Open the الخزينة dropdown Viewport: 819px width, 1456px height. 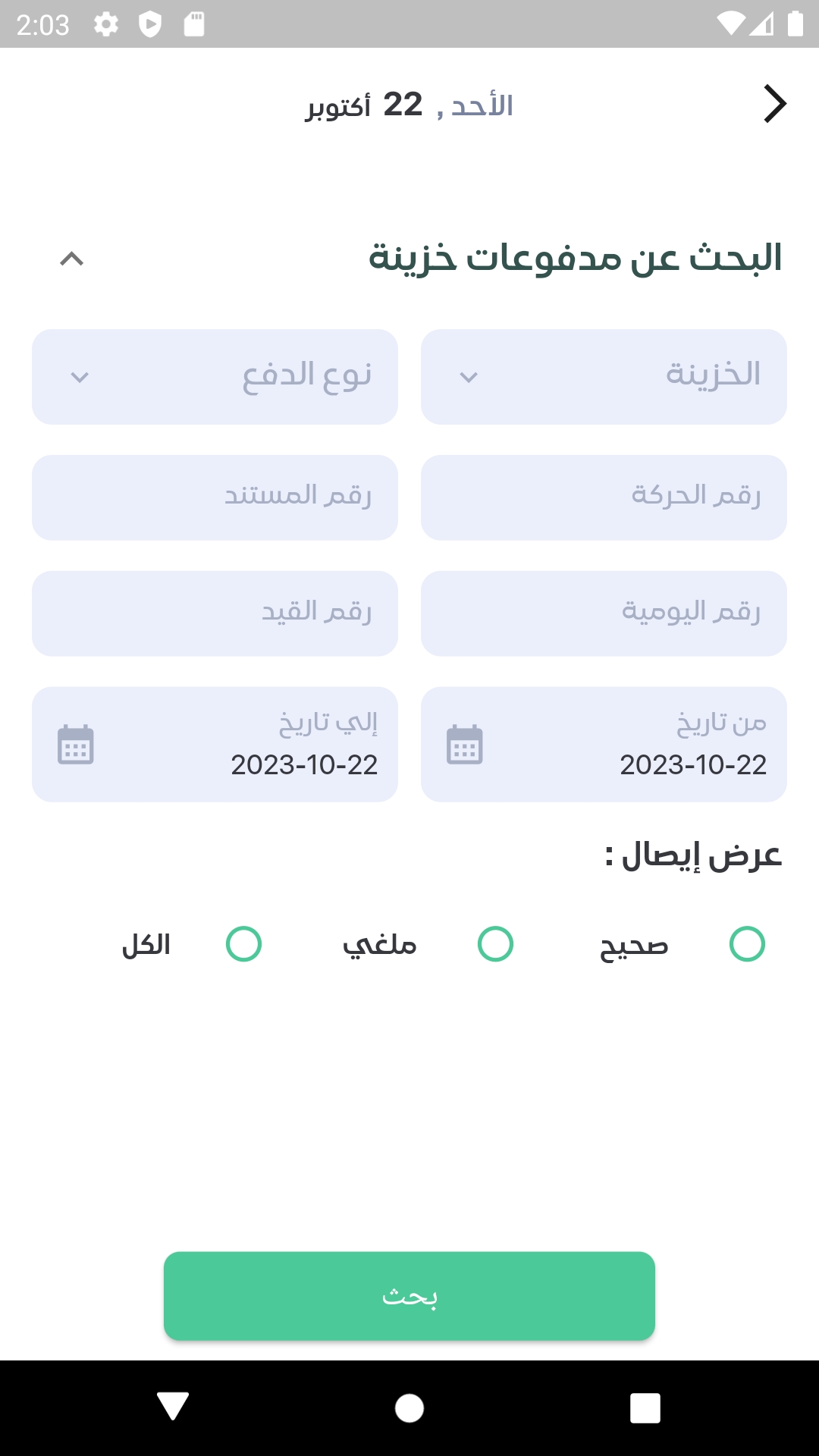(x=604, y=377)
